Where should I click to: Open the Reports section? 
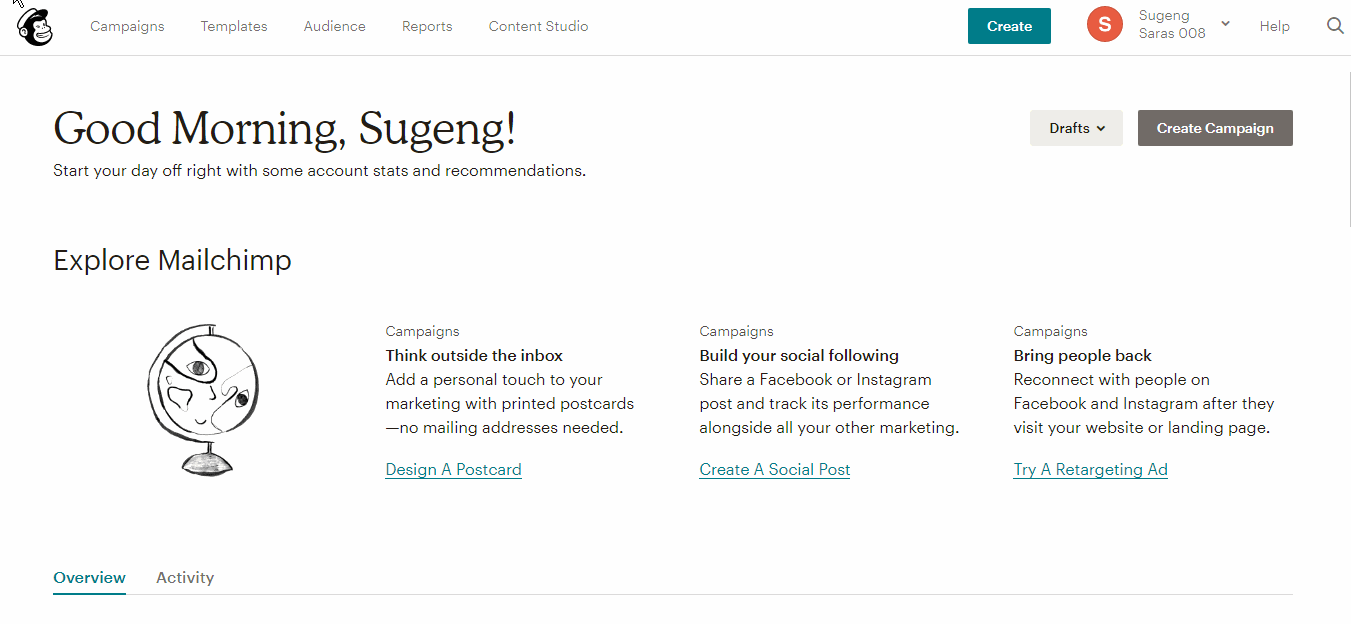click(x=427, y=26)
